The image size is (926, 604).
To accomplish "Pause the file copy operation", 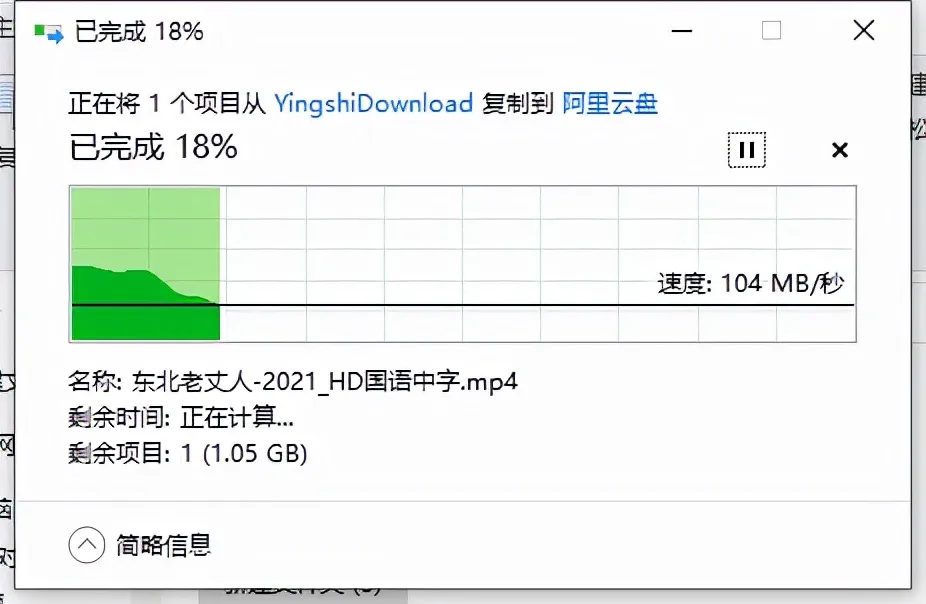I will (746, 150).
